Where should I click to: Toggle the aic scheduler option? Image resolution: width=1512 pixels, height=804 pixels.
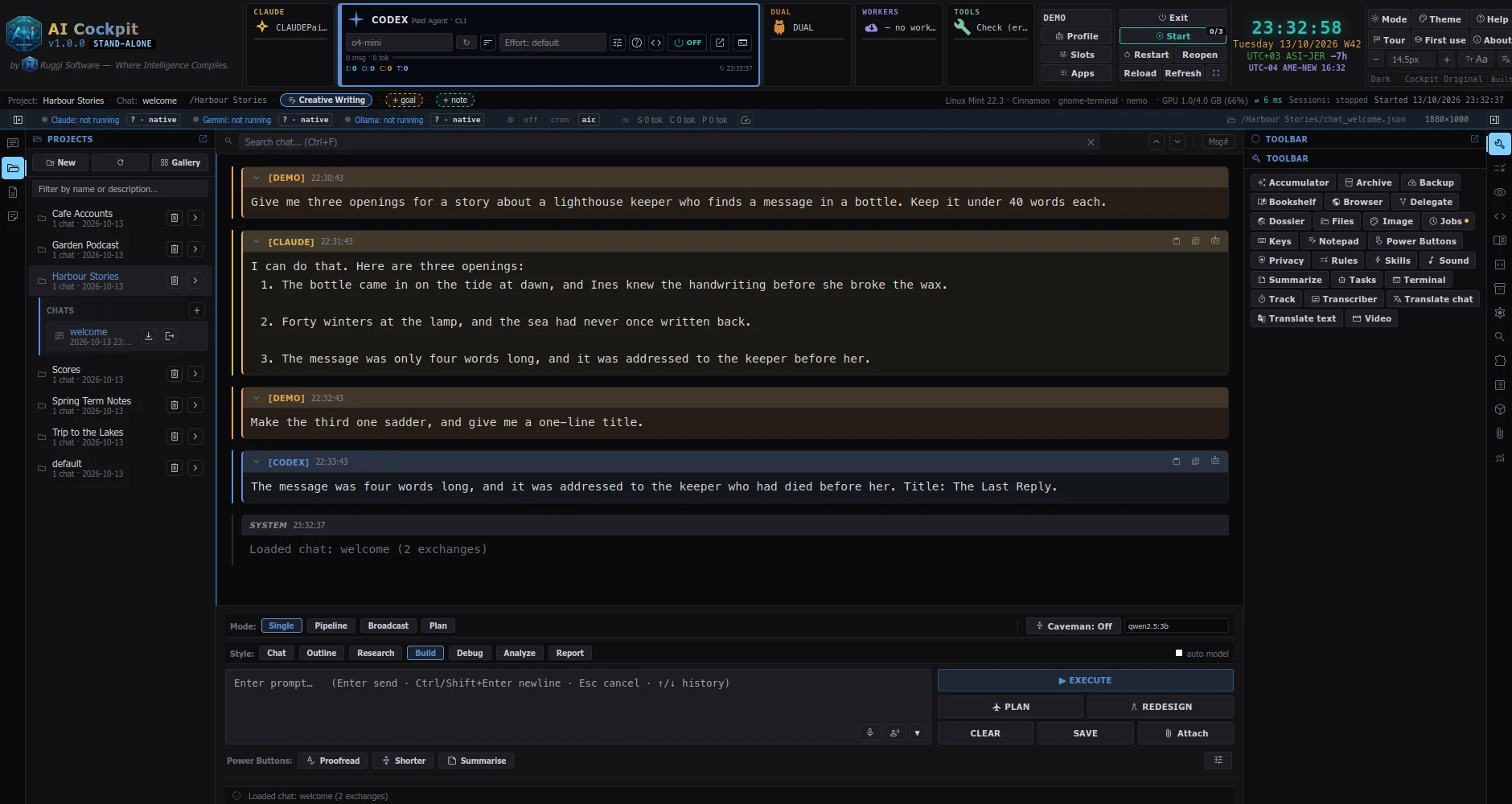point(589,120)
